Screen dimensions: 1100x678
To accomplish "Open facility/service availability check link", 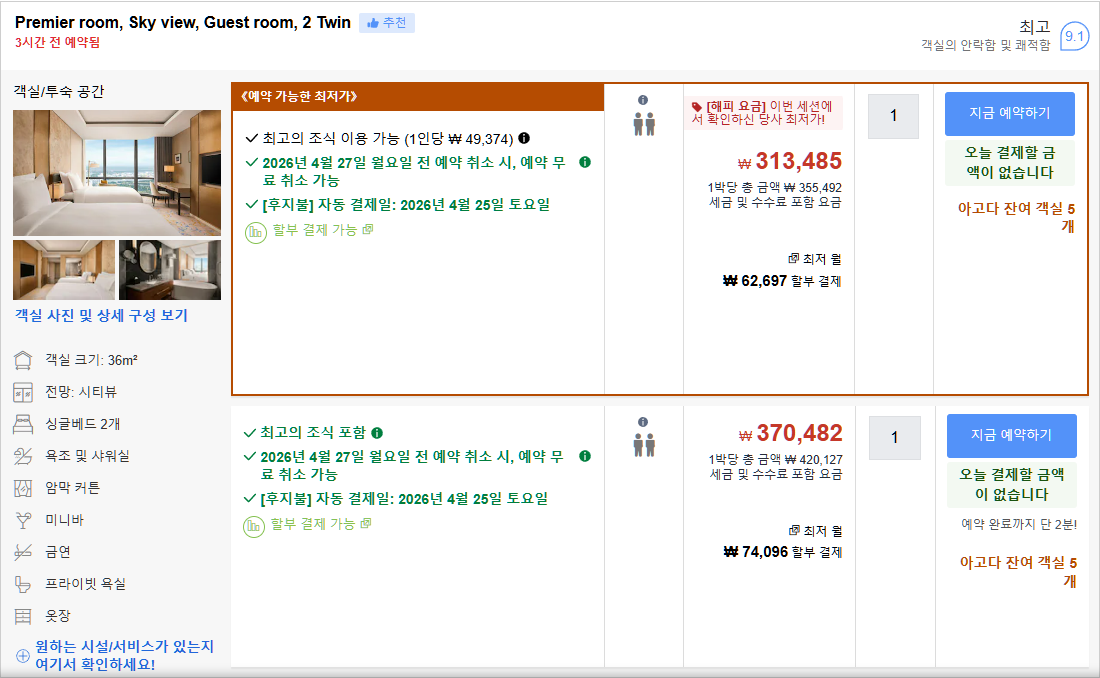I will tap(124, 656).
